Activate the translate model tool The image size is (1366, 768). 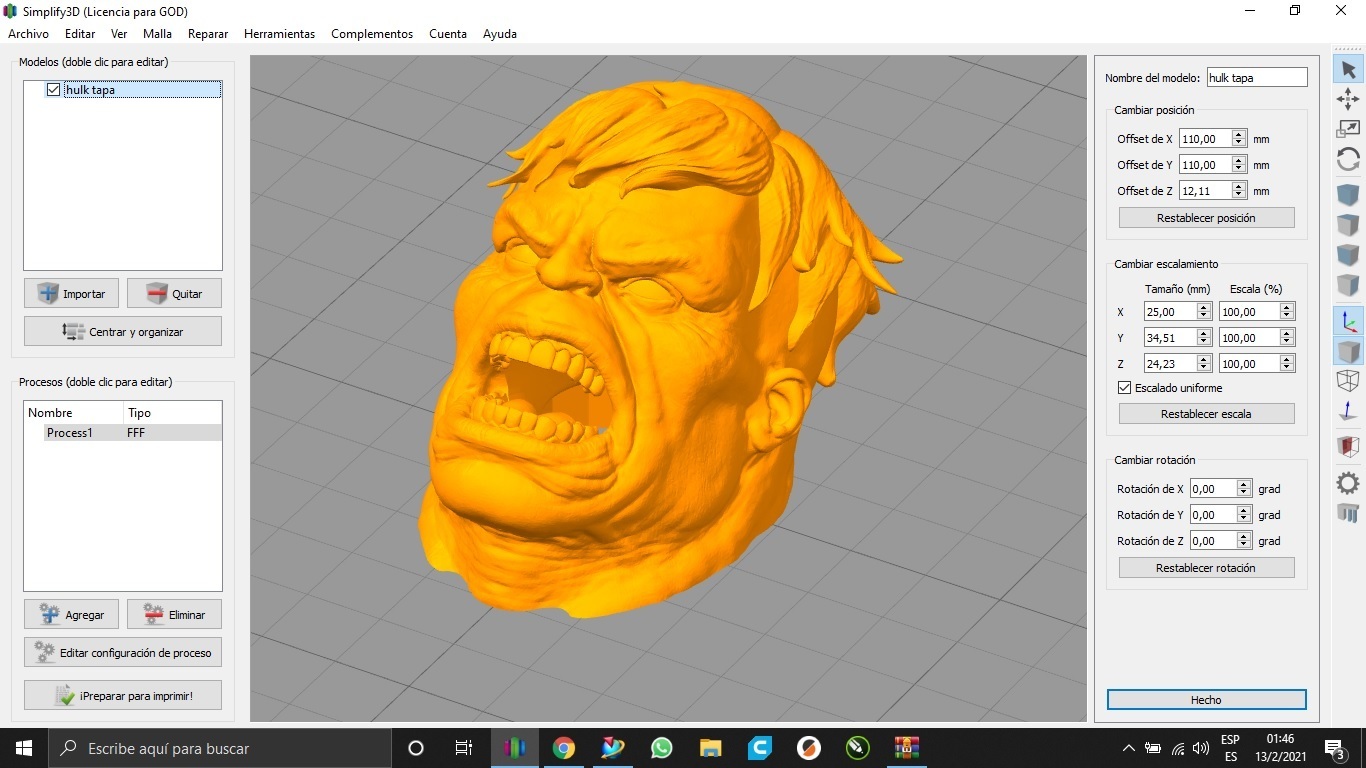[1347, 99]
